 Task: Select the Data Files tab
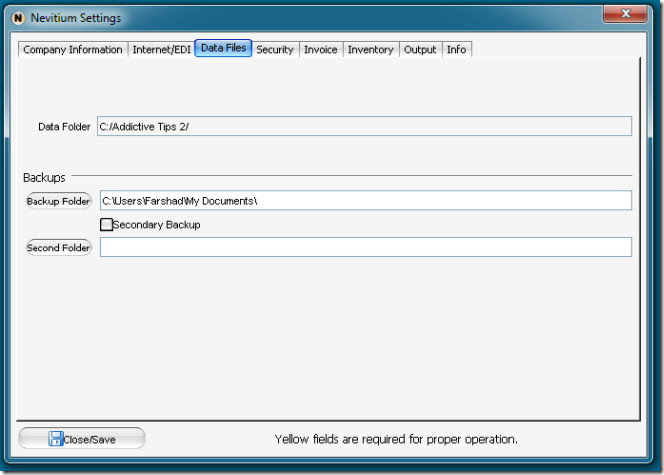click(223, 48)
